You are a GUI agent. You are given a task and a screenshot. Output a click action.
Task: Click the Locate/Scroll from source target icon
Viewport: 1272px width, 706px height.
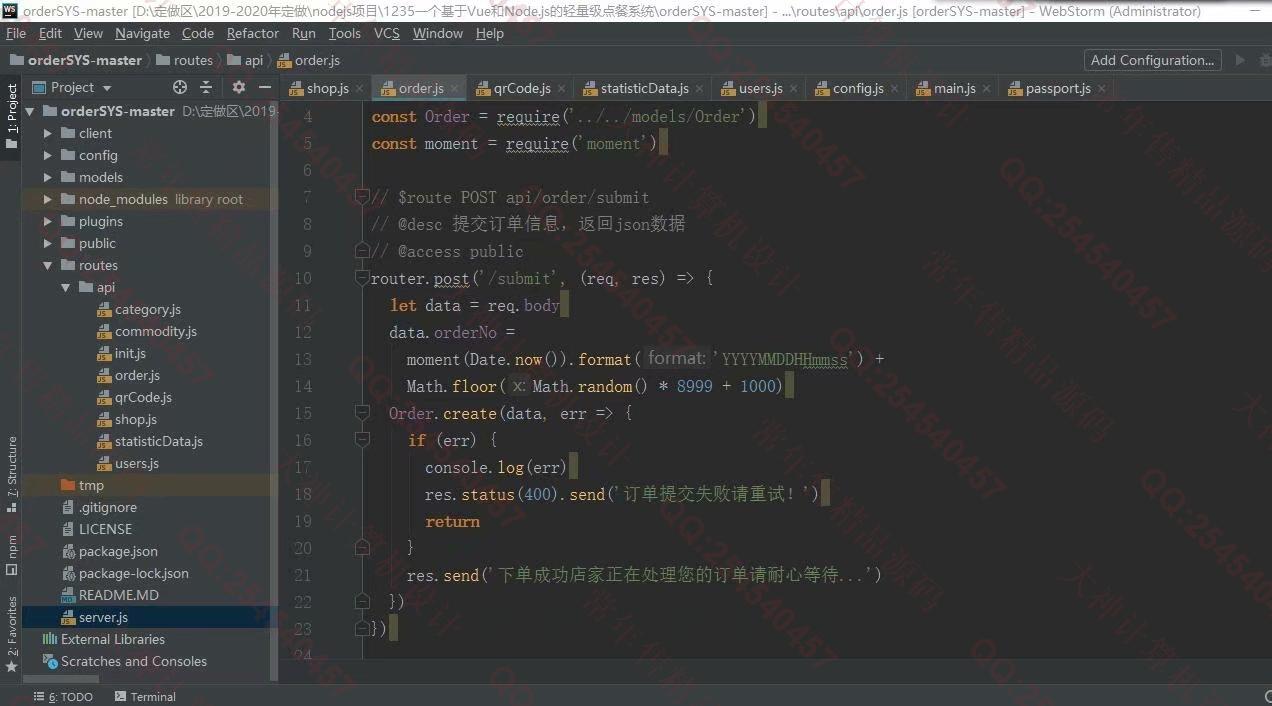(x=180, y=87)
